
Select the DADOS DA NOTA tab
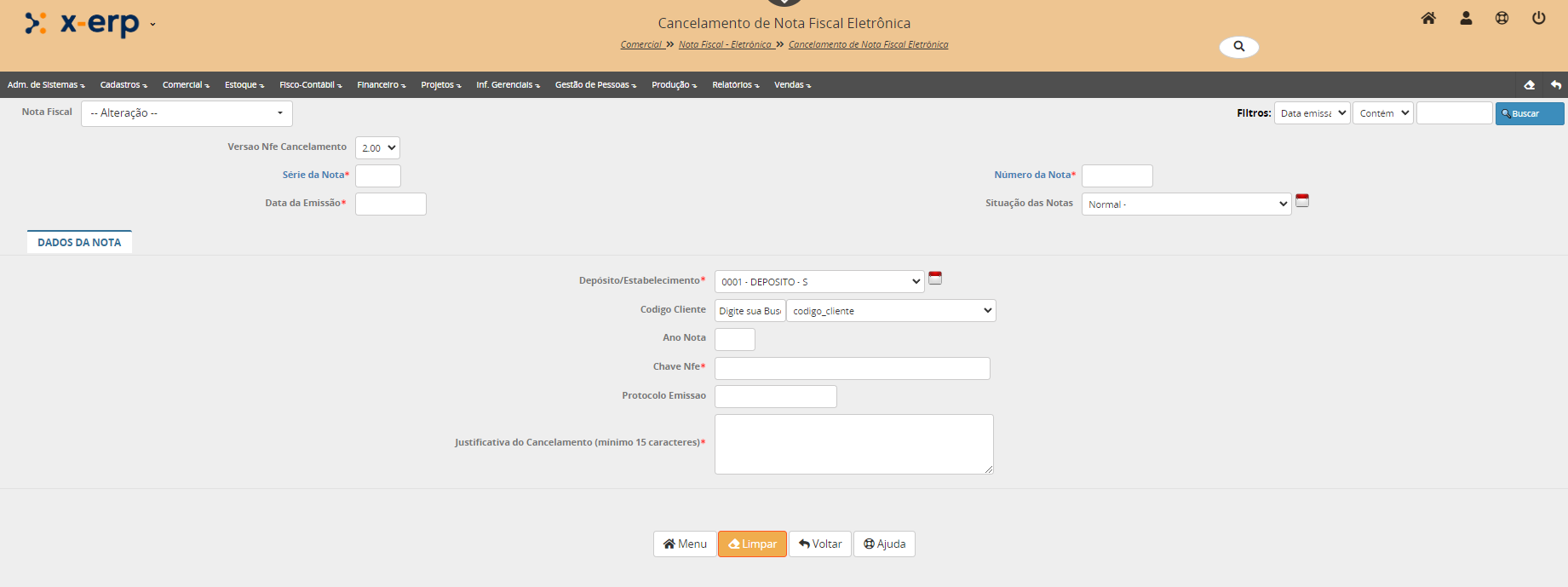pos(79,243)
